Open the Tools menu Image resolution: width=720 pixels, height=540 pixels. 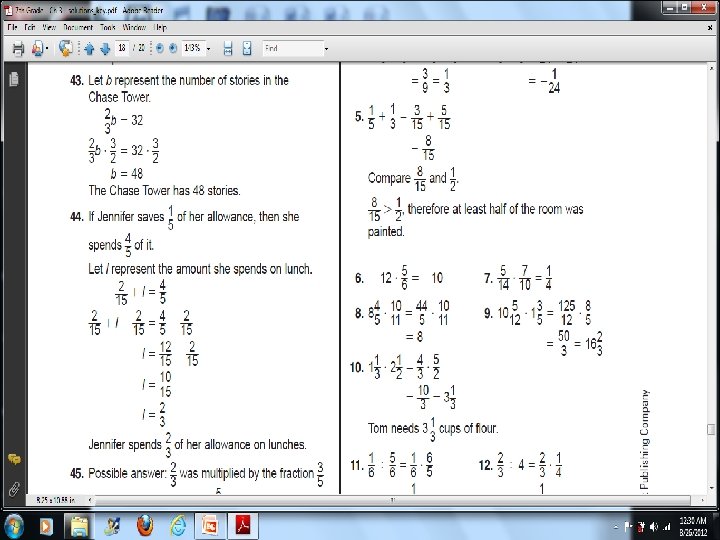pos(108,28)
